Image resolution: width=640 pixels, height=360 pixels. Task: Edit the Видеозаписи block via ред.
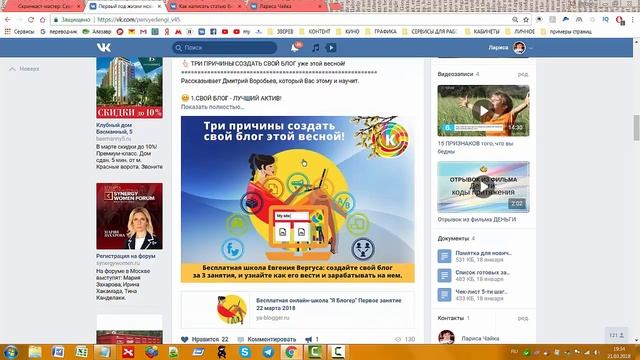[x=523, y=74]
